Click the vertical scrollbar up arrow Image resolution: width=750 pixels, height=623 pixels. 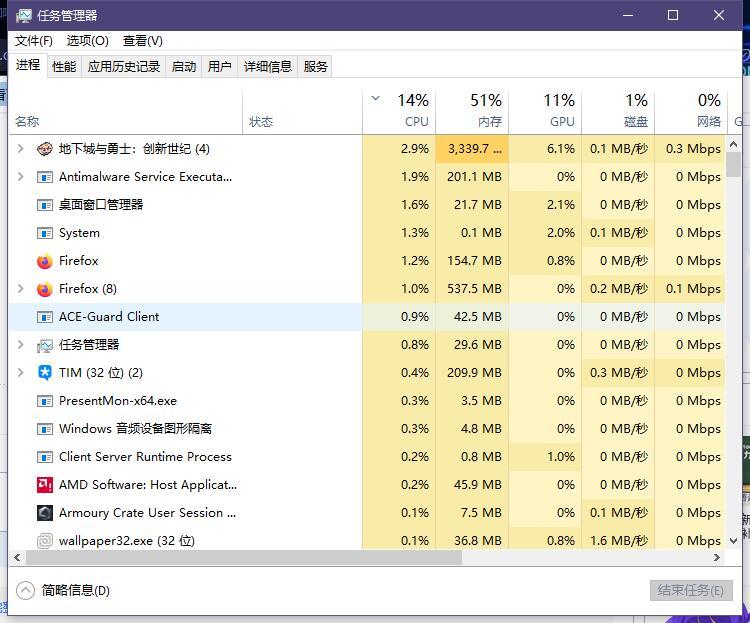pyautogui.click(x=733, y=144)
